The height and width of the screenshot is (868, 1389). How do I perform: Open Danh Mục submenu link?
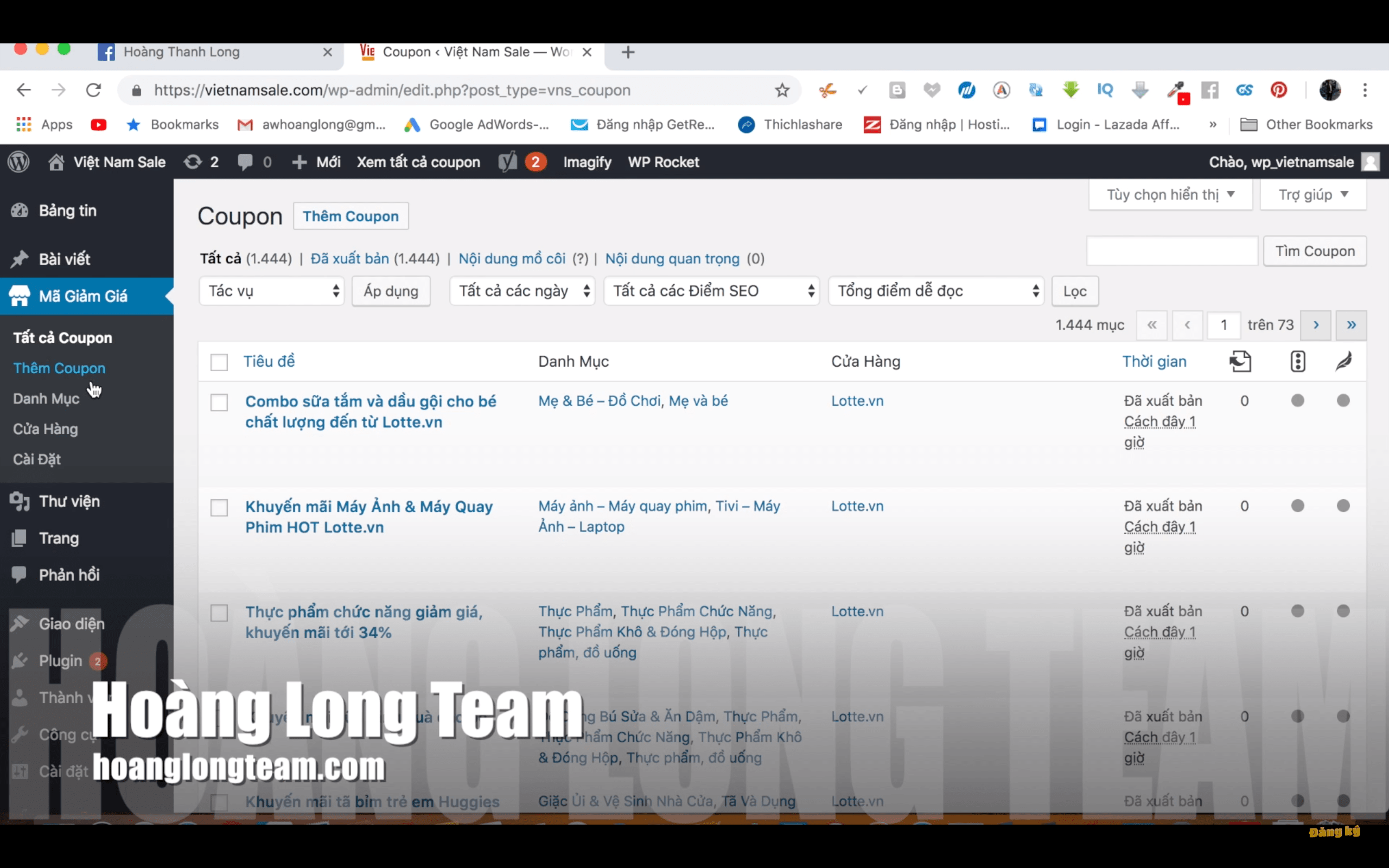[46, 398]
